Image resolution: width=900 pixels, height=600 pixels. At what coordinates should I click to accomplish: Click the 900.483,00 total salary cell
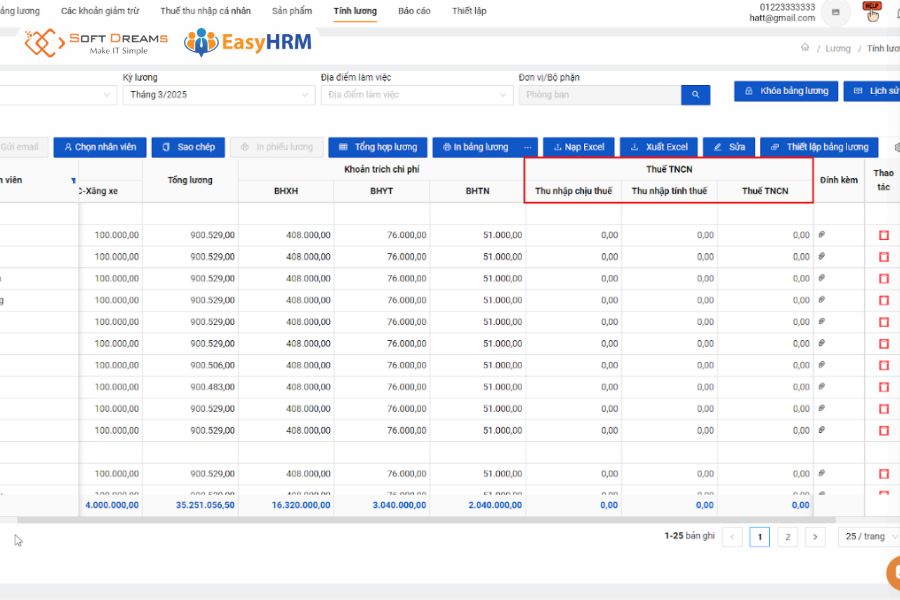(x=191, y=387)
